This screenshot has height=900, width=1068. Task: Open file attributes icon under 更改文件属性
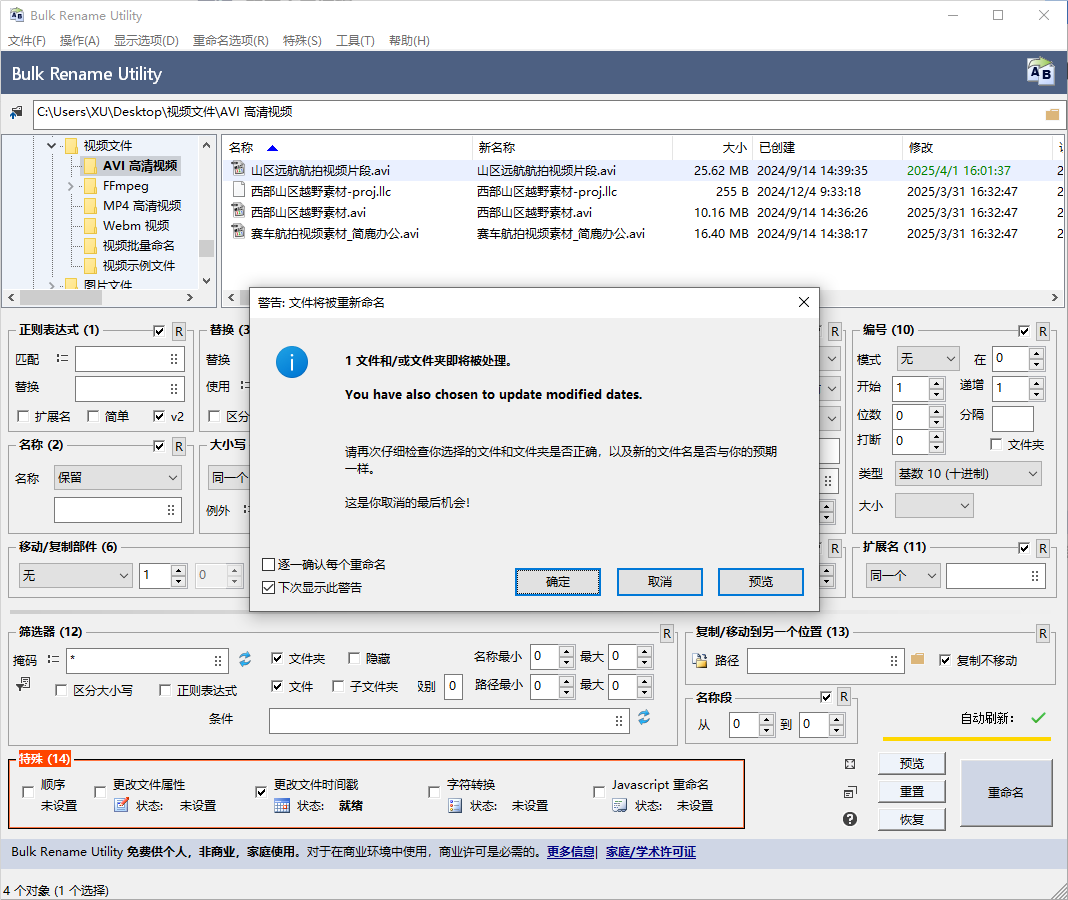(121, 805)
